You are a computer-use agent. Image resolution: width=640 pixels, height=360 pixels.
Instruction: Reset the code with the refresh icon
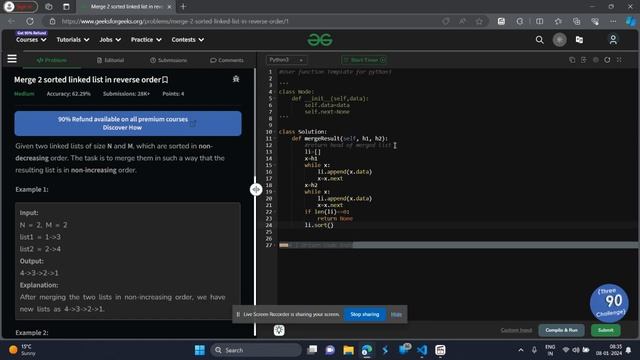pos(607,60)
